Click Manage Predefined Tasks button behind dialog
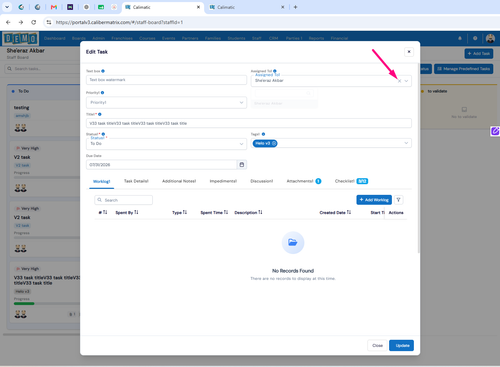 pos(463,69)
